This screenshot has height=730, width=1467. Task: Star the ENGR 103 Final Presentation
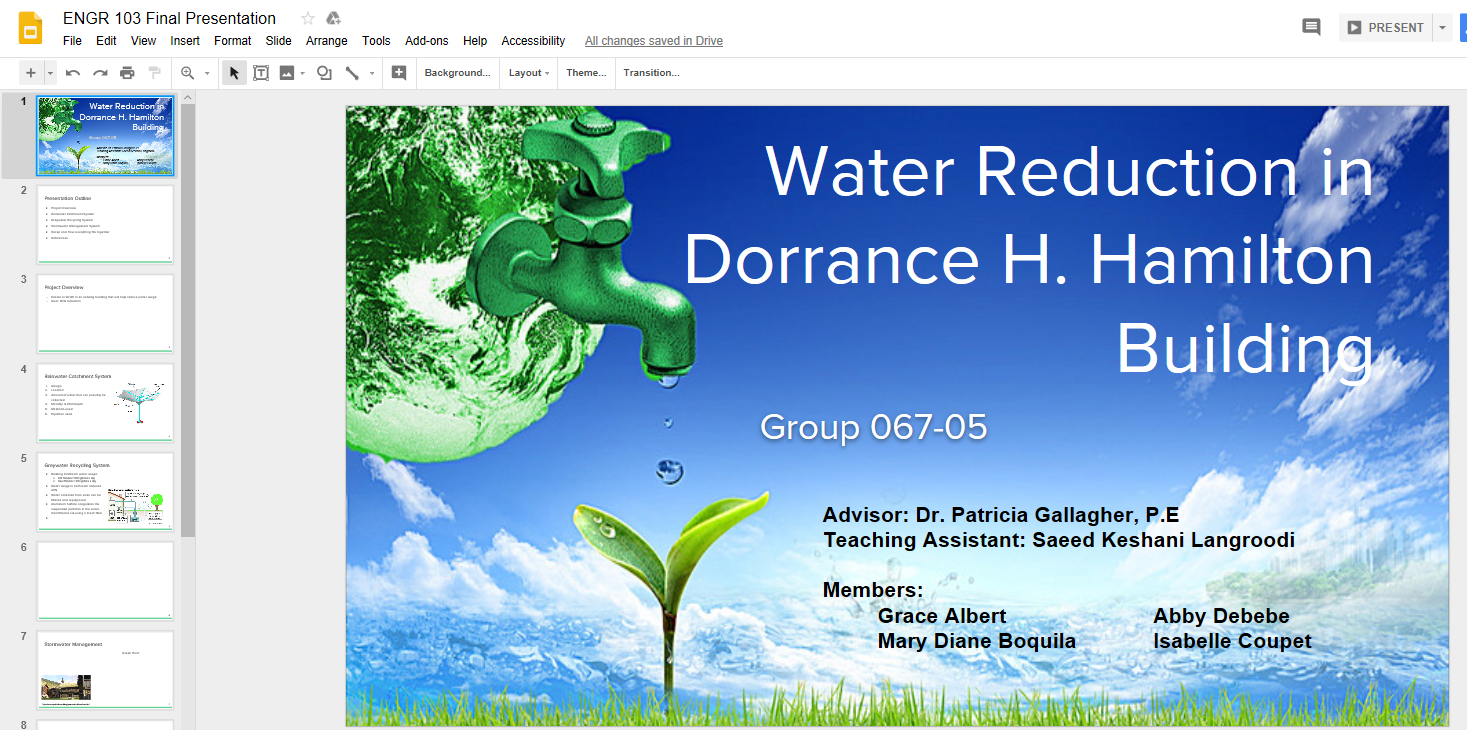(x=308, y=18)
